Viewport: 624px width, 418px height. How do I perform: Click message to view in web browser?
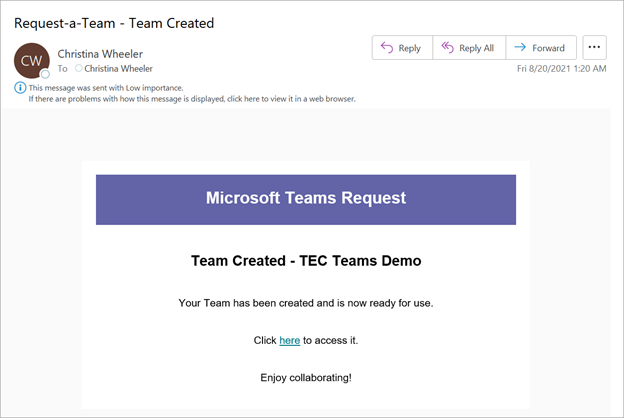pyautogui.click(x=192, y=99)
